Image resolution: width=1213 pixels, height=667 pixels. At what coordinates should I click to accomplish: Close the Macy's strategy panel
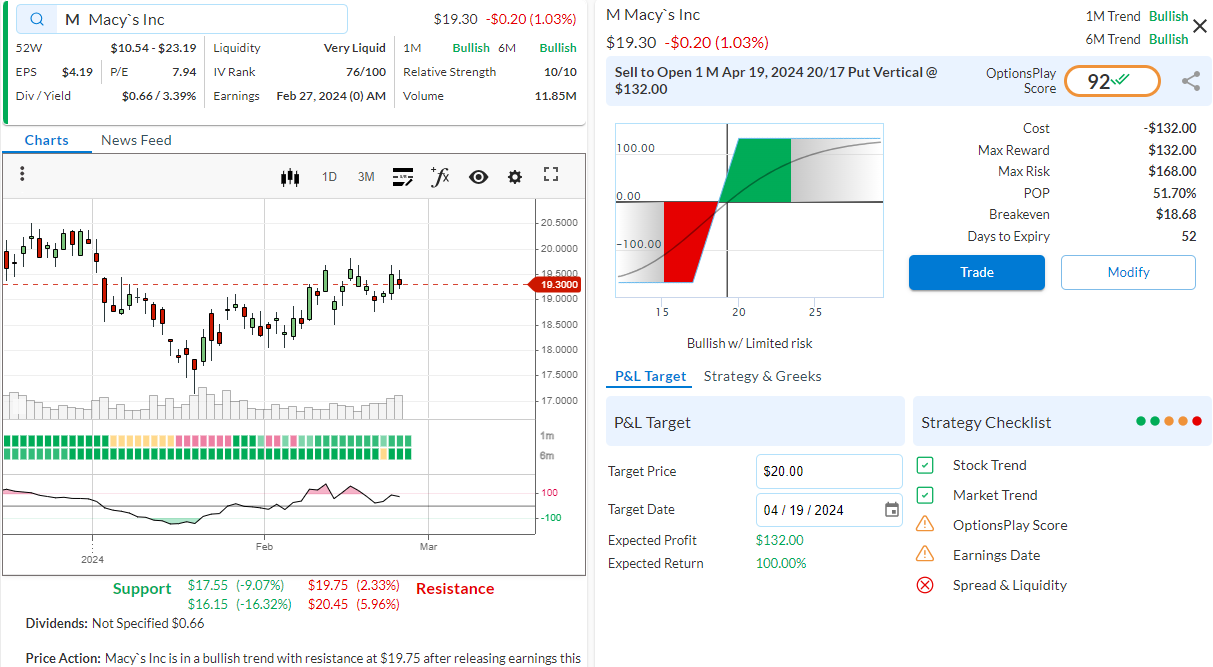(x=1200, y=26)
